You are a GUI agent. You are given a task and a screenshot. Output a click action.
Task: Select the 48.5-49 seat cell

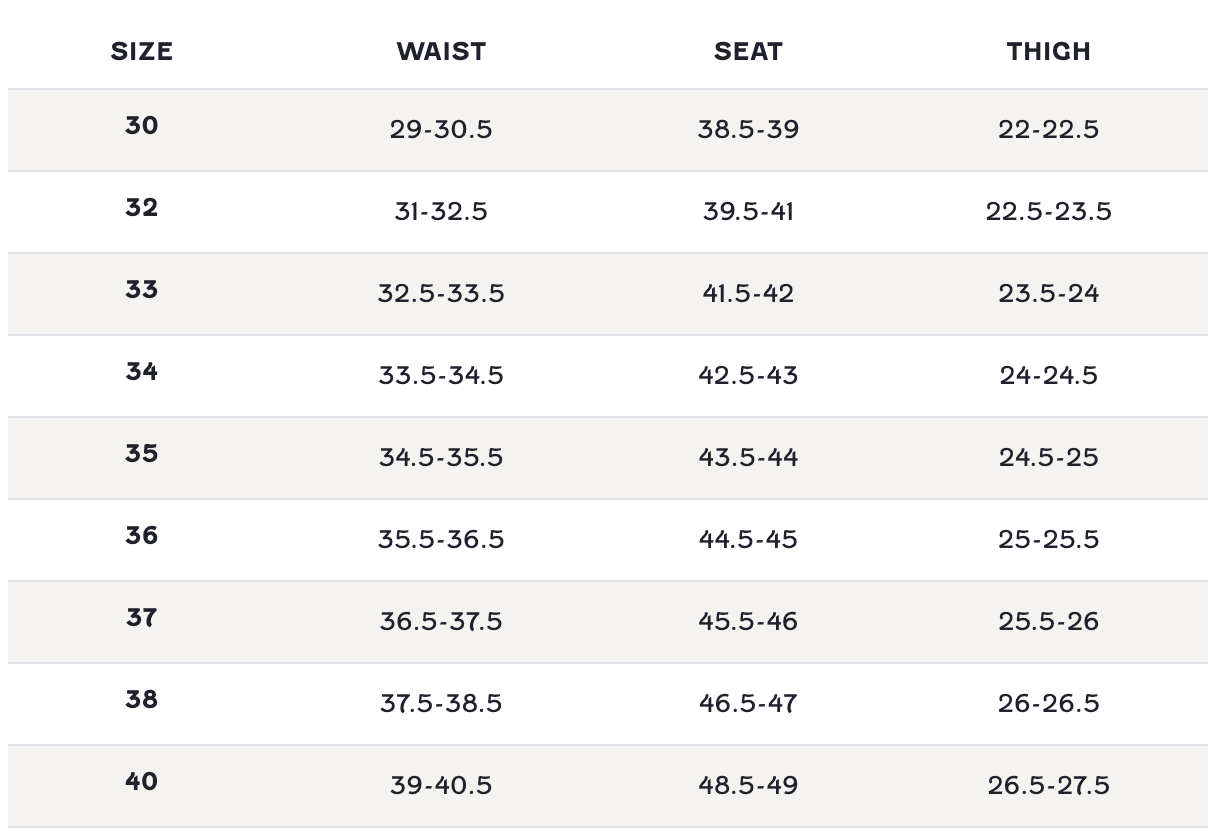point(748,786)
